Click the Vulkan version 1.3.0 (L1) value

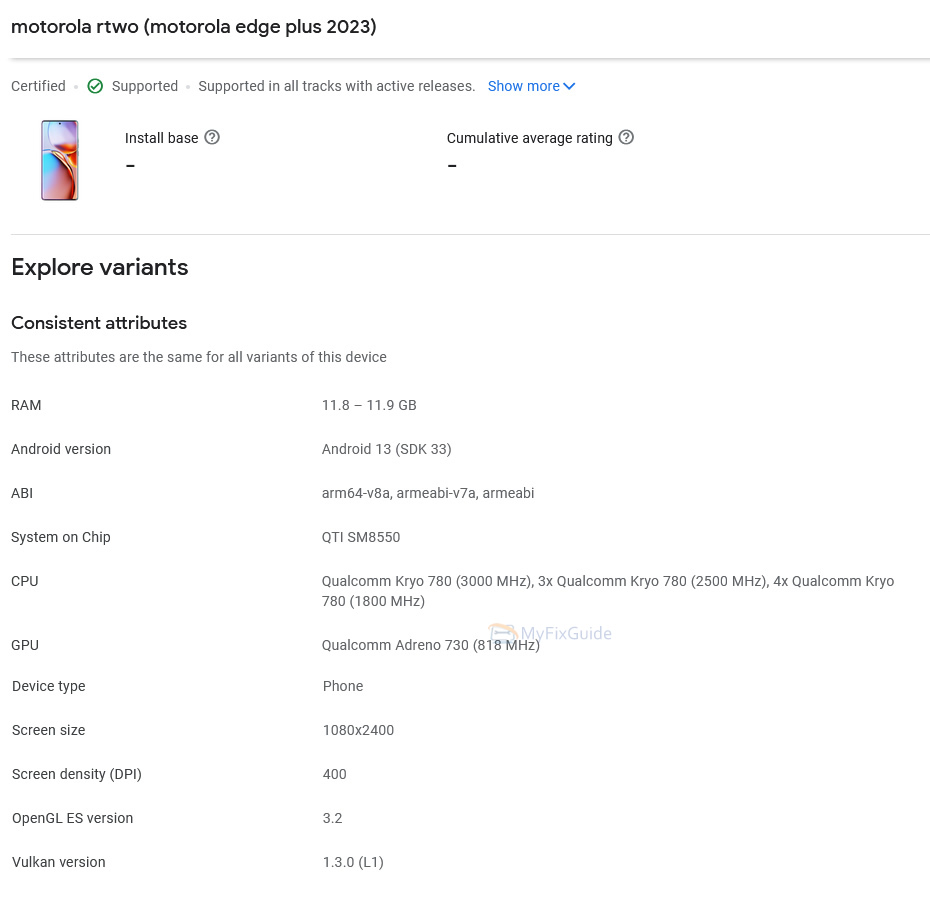(x=353, y=862)
